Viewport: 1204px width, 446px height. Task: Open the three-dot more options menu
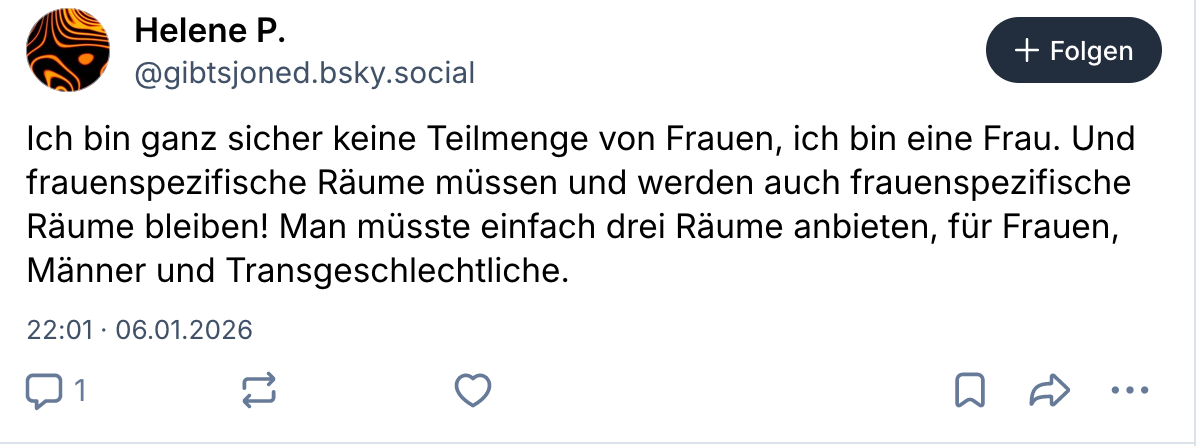[x=1130, y=390]
